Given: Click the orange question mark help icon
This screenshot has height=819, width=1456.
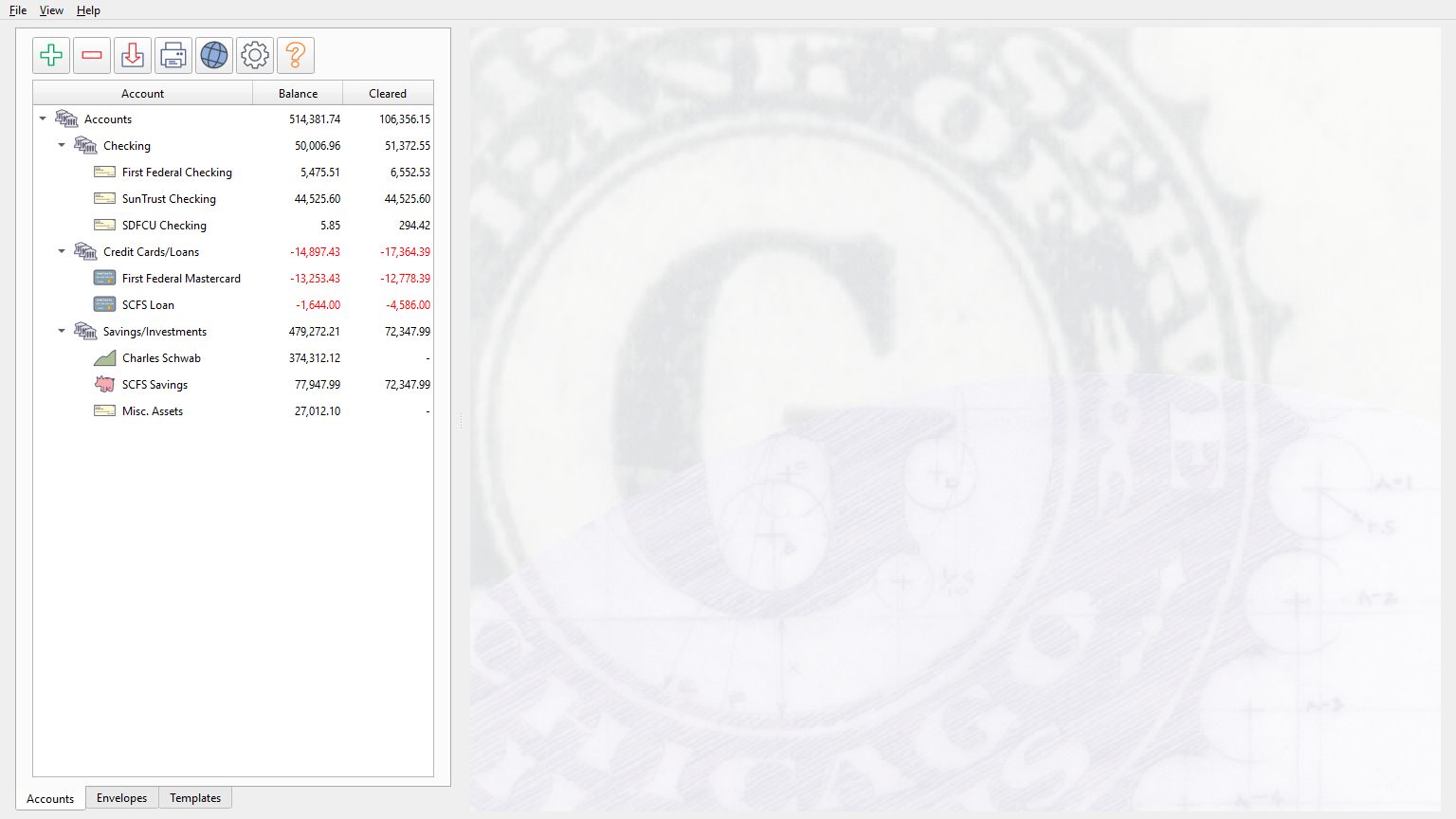Looking at the screenshot, I should click(296, 56).
